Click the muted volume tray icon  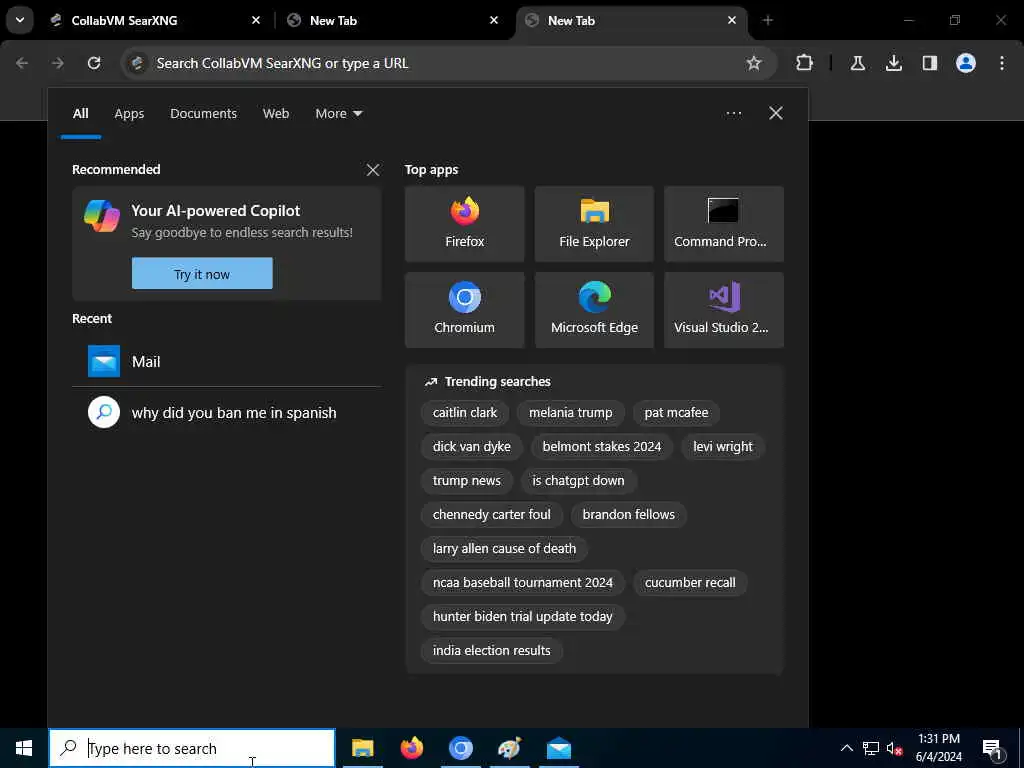(x=894, y=748)
